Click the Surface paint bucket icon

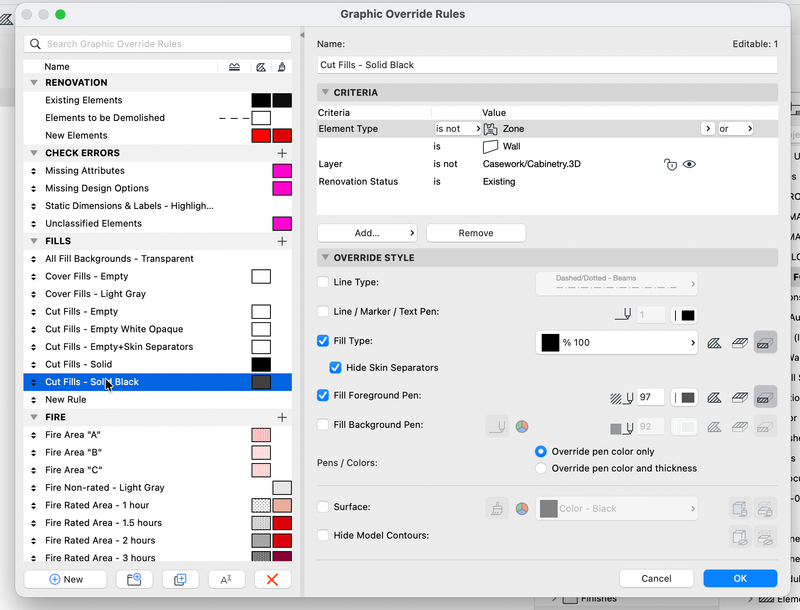(497, 509)
